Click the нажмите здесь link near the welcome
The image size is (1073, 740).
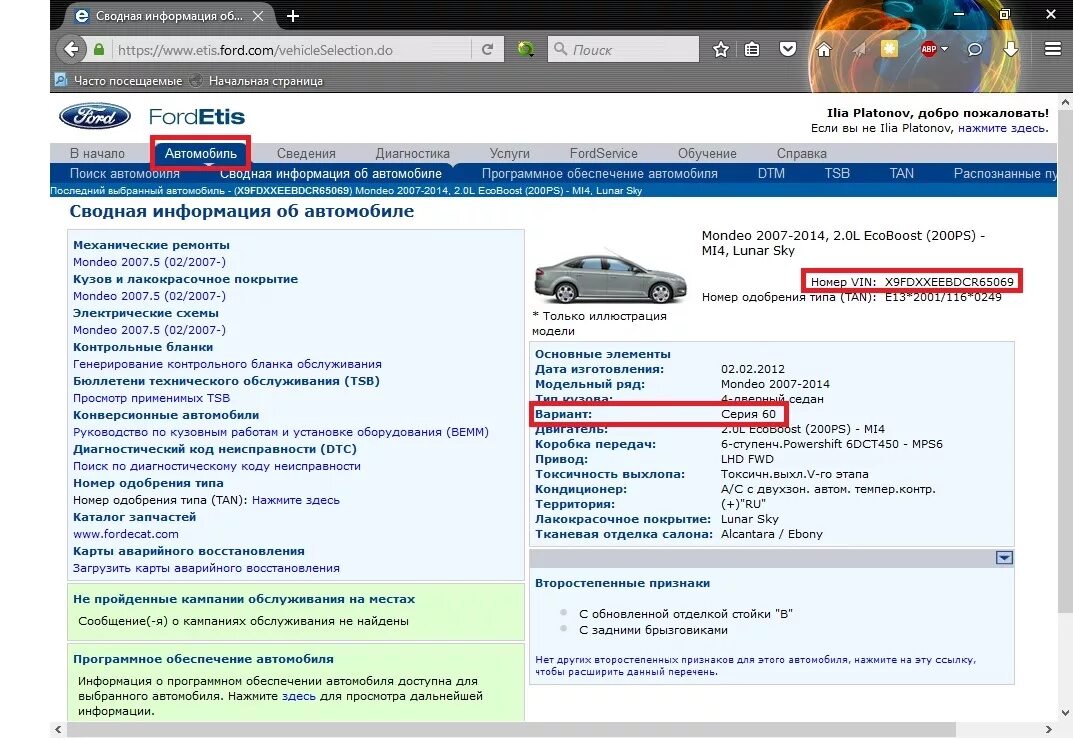(1002, 128)
